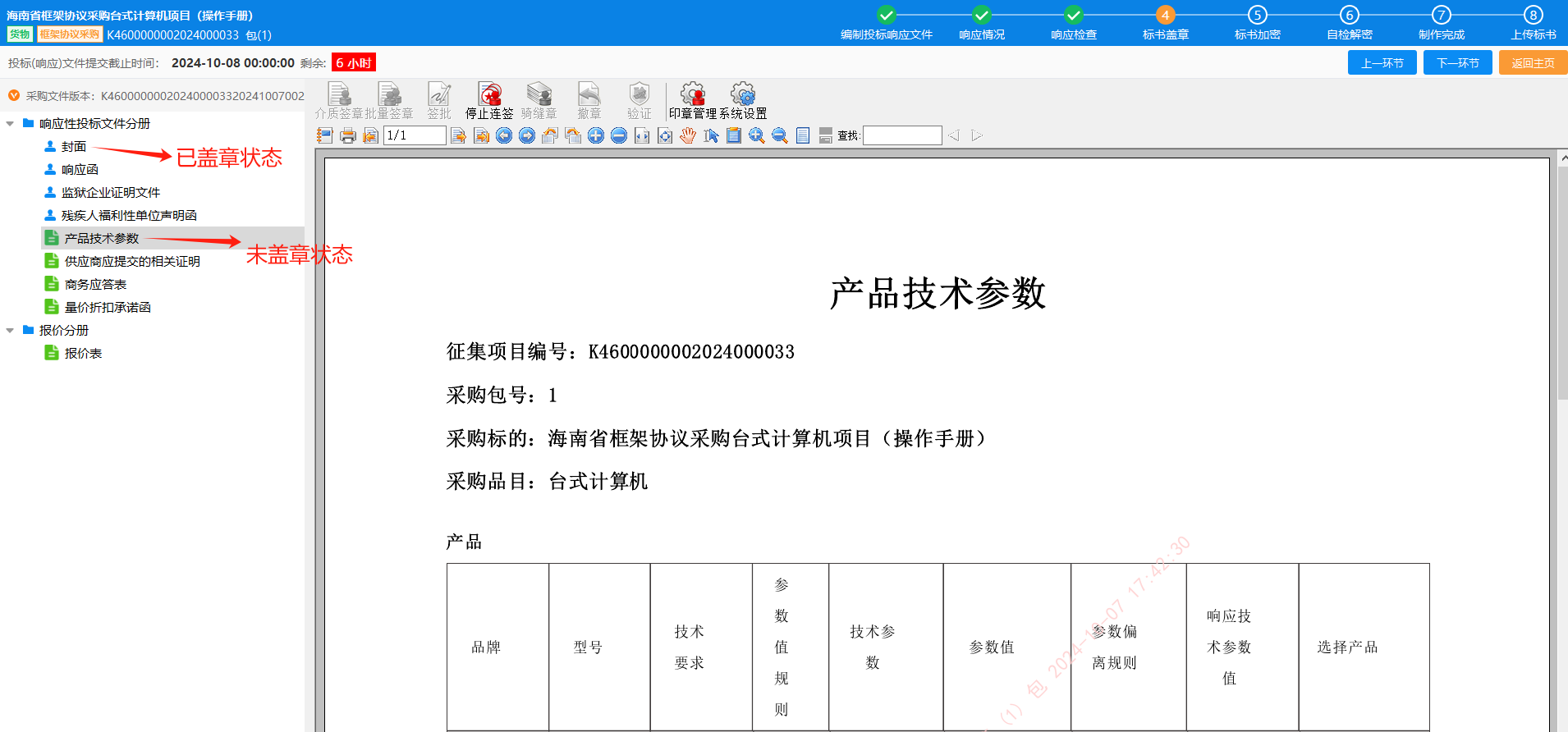Image resolution: width=1568 pixels, height=732 pixels.
Task: Toggle the document outline panel icon
Action: pyautogui.click(x=325, y=135)
